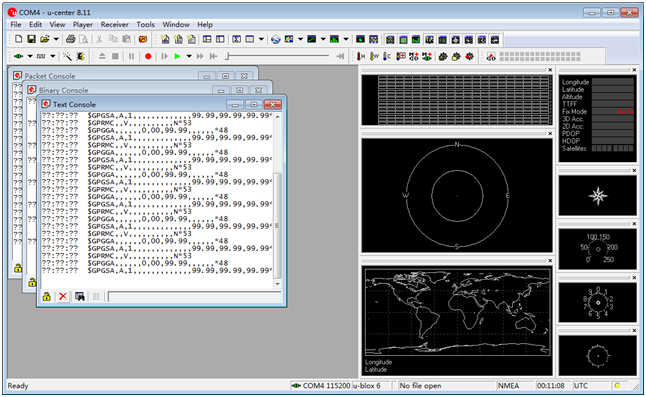Toggle the lock in Binary Console
The height and width of the screenshot is (397, 646).
[x=32, y=283]
